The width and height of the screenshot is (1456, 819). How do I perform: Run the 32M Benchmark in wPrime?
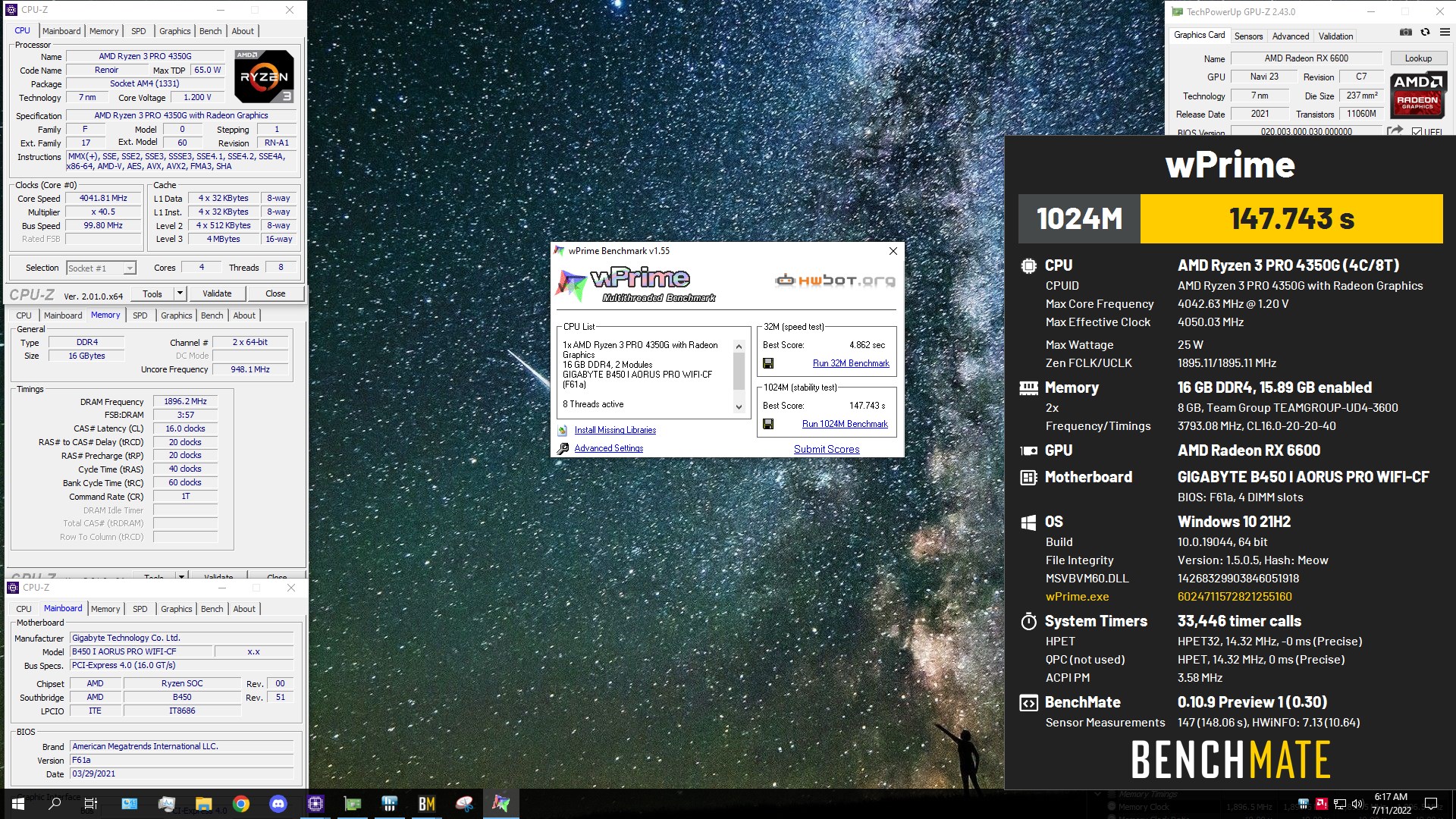(851, 363)
